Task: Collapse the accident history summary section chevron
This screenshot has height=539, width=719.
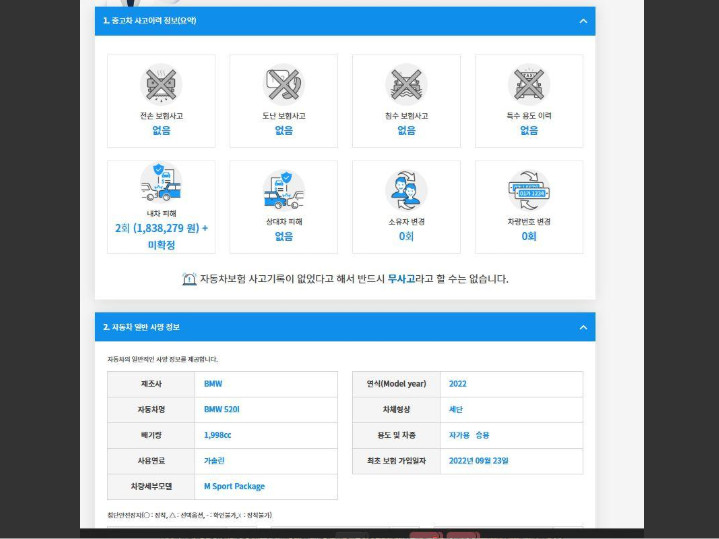Action: point(583,21)
